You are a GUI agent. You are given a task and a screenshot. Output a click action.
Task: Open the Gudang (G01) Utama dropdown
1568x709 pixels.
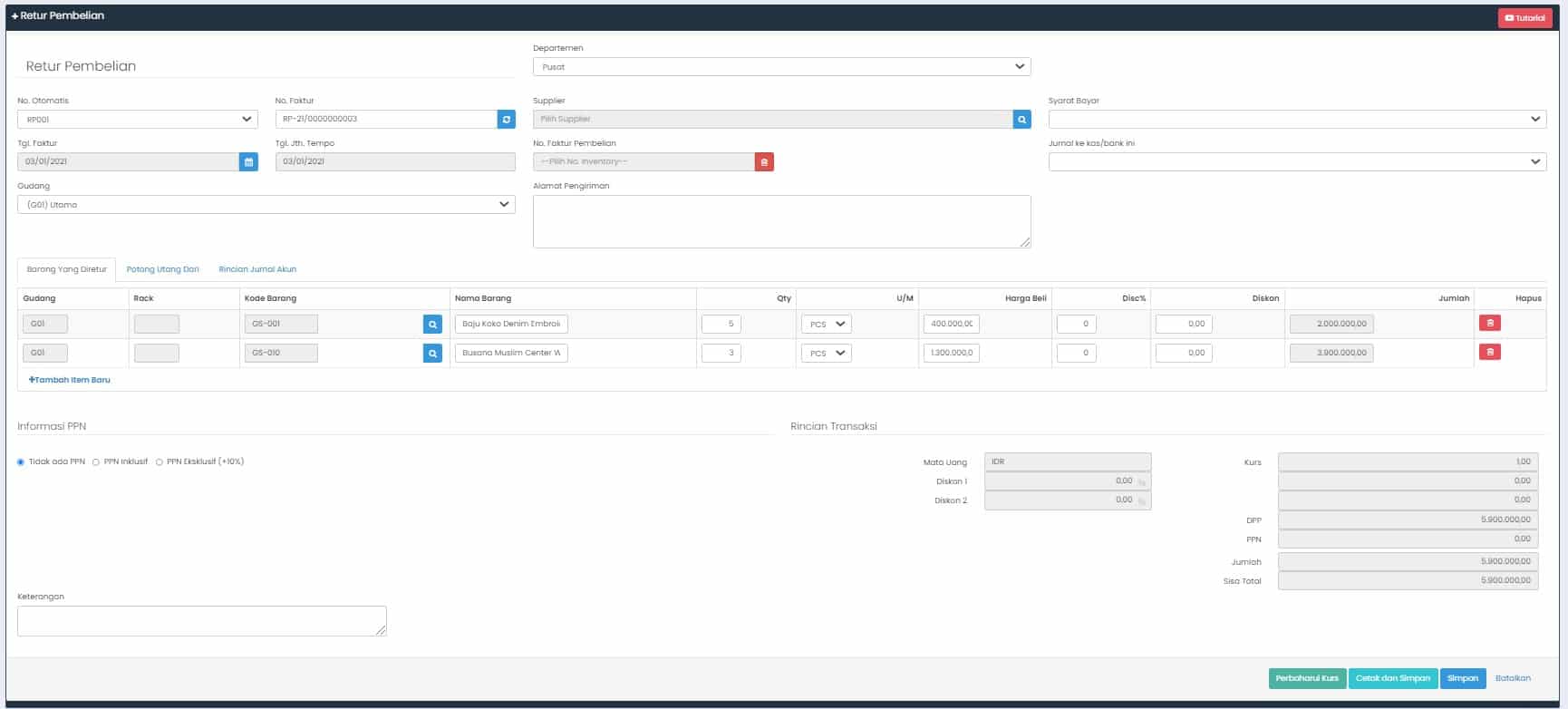click(x=266, y=205)
